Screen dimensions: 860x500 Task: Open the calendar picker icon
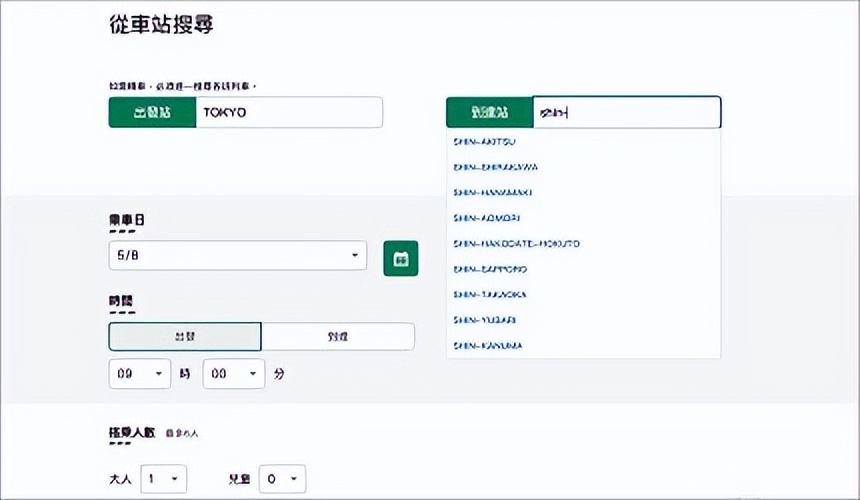(x=400, y=258)
